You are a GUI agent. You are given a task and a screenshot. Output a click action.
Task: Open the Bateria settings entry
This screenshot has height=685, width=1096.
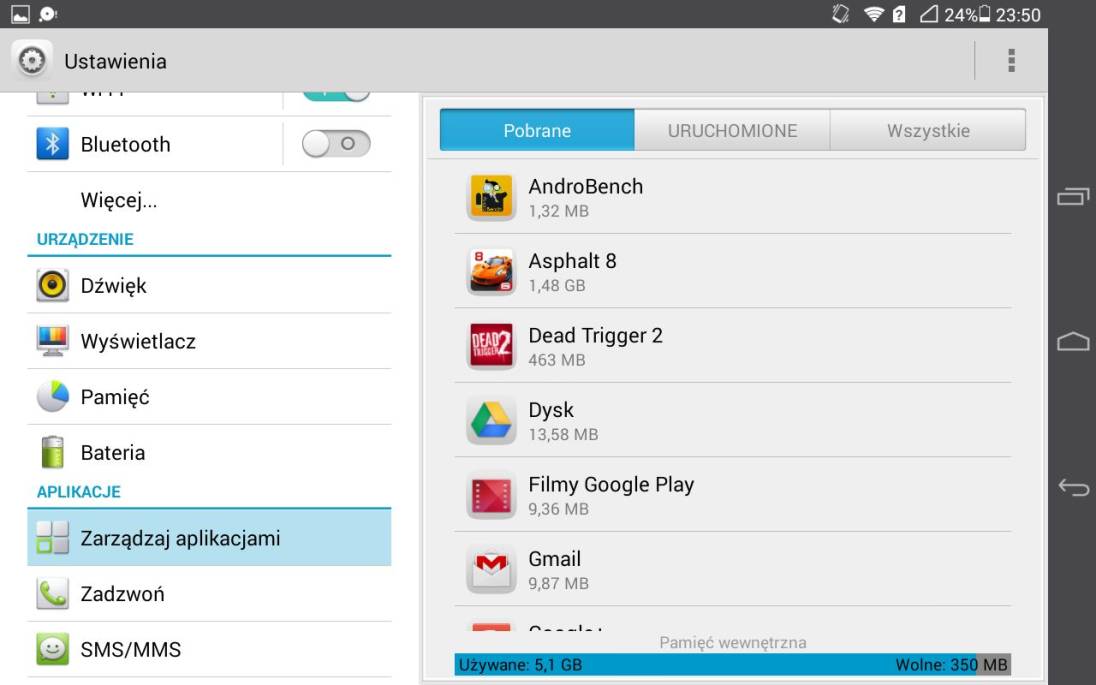tap(209, 452)
